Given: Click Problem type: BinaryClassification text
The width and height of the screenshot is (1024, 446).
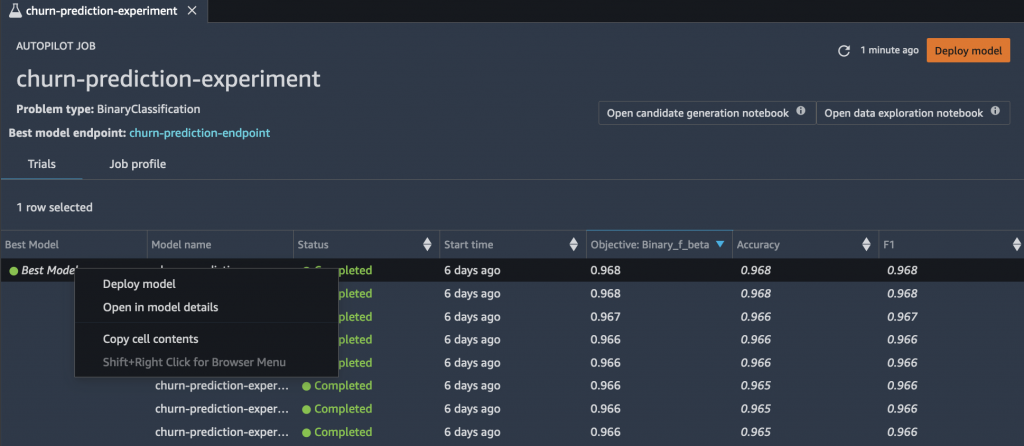Looking at the screenshot, I should tap(108, 109).
